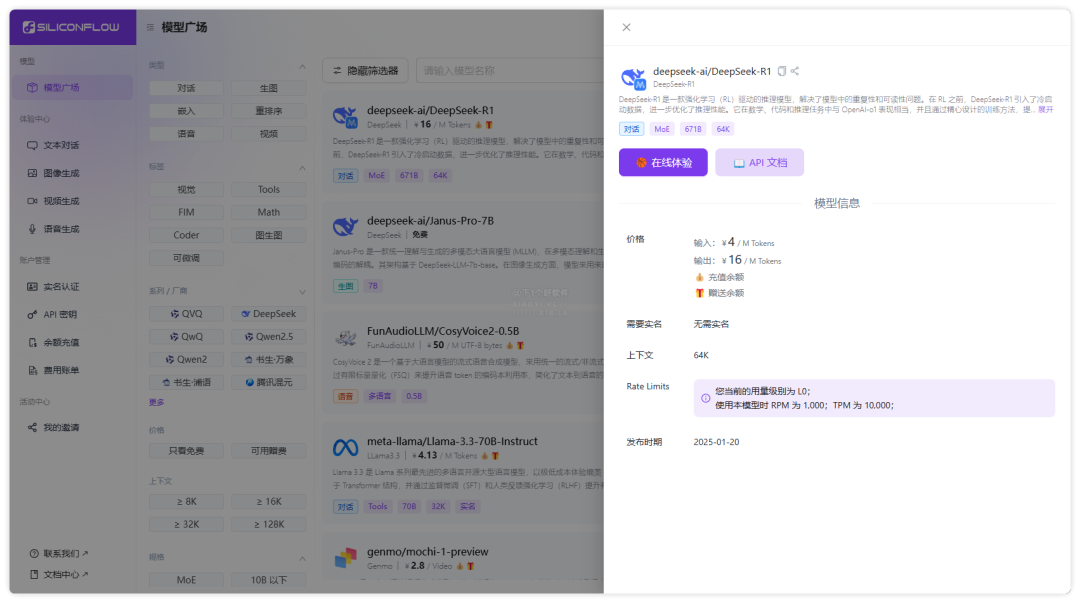Viewport: 1080px width, 603px height.
Task: Expand the description with 展开
Action: coord(1046,110)
